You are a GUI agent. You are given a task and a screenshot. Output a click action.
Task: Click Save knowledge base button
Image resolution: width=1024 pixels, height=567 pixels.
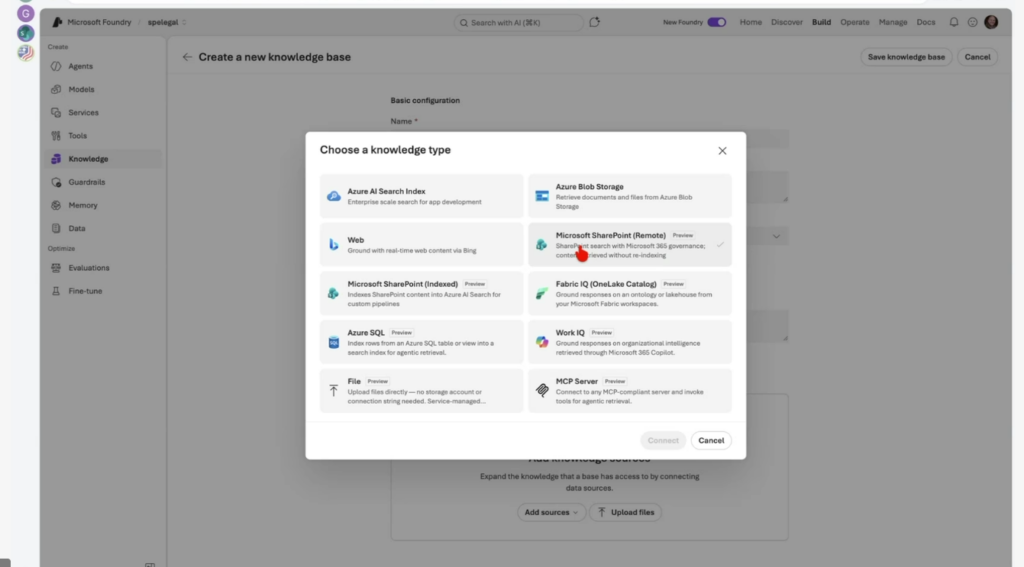pyautogui.click(x=906, y=57)
